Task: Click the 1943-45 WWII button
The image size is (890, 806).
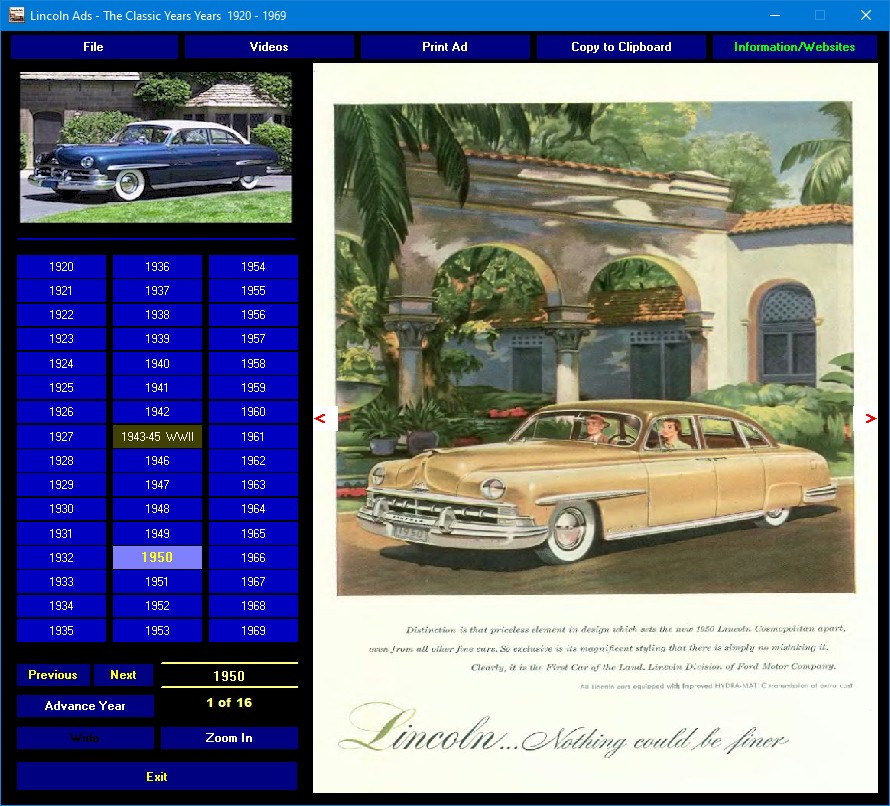Action: click(x=157, y=436)
